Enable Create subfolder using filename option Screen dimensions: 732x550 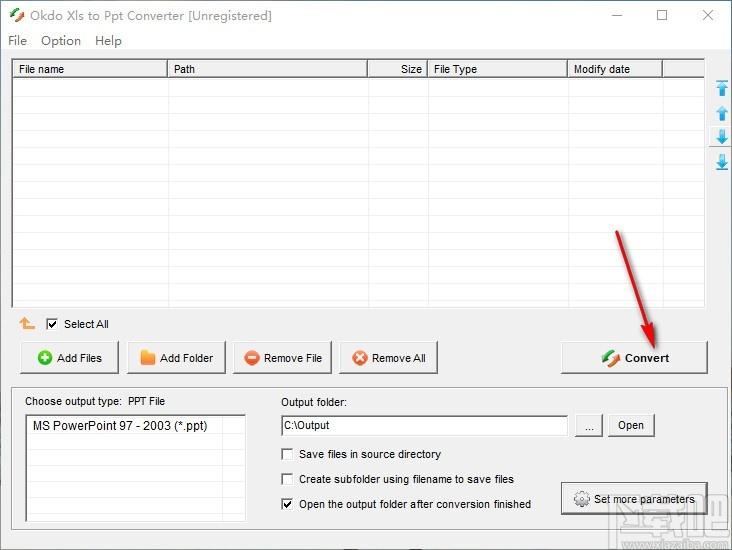tap(287, 479)
